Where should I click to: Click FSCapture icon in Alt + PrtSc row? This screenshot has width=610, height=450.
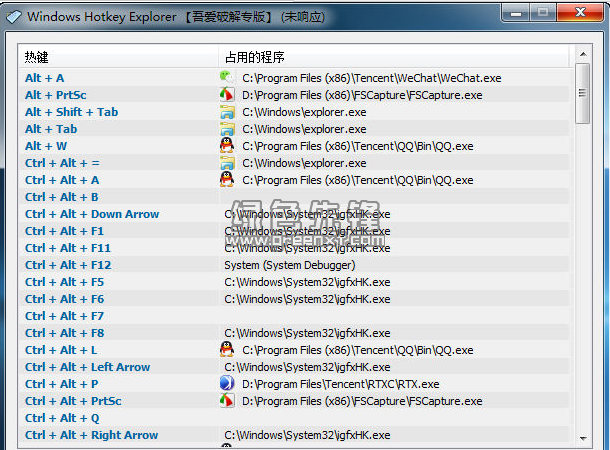227,95
